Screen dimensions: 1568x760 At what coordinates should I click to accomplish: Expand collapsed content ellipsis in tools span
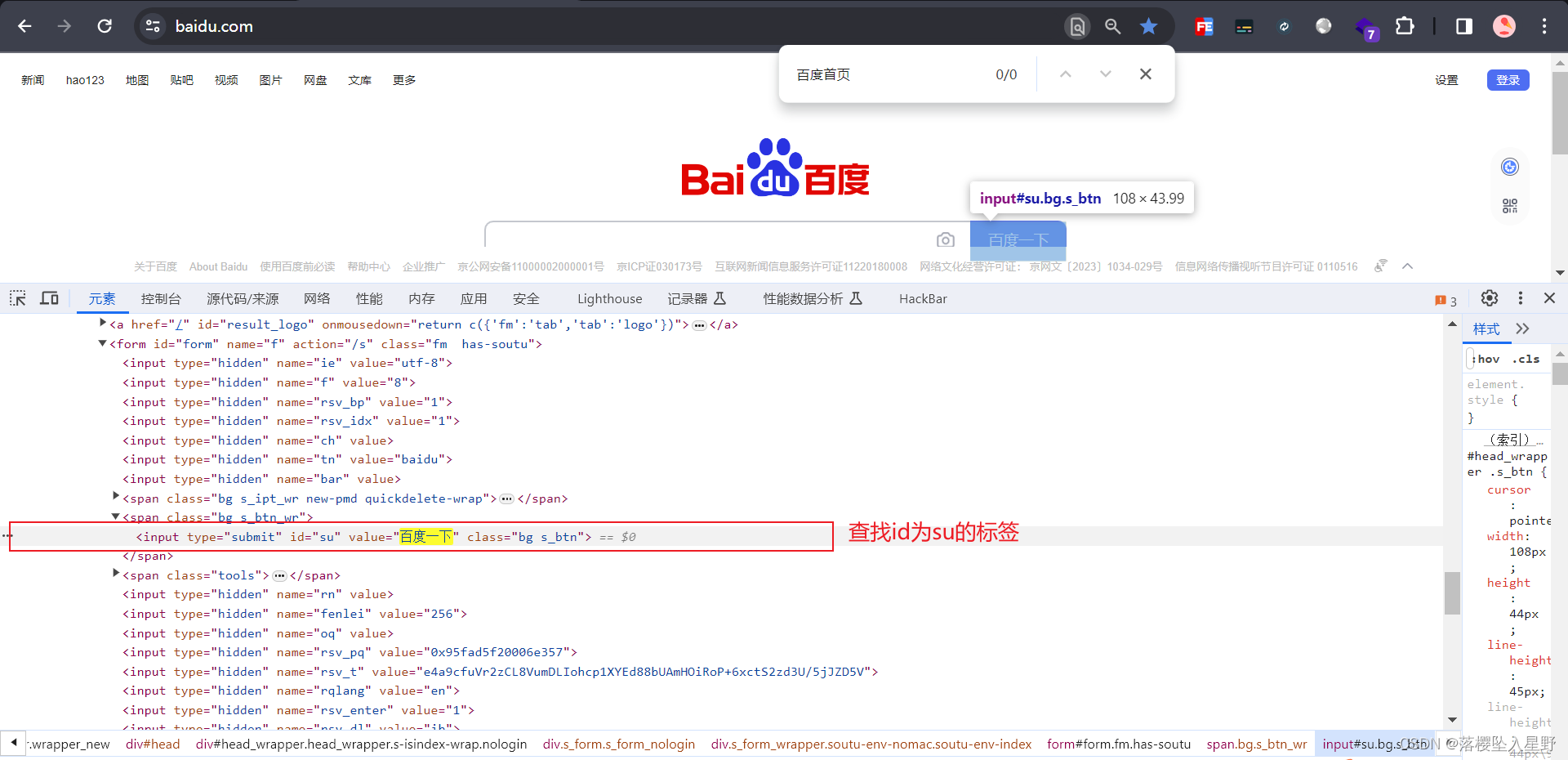pos(279,576)
